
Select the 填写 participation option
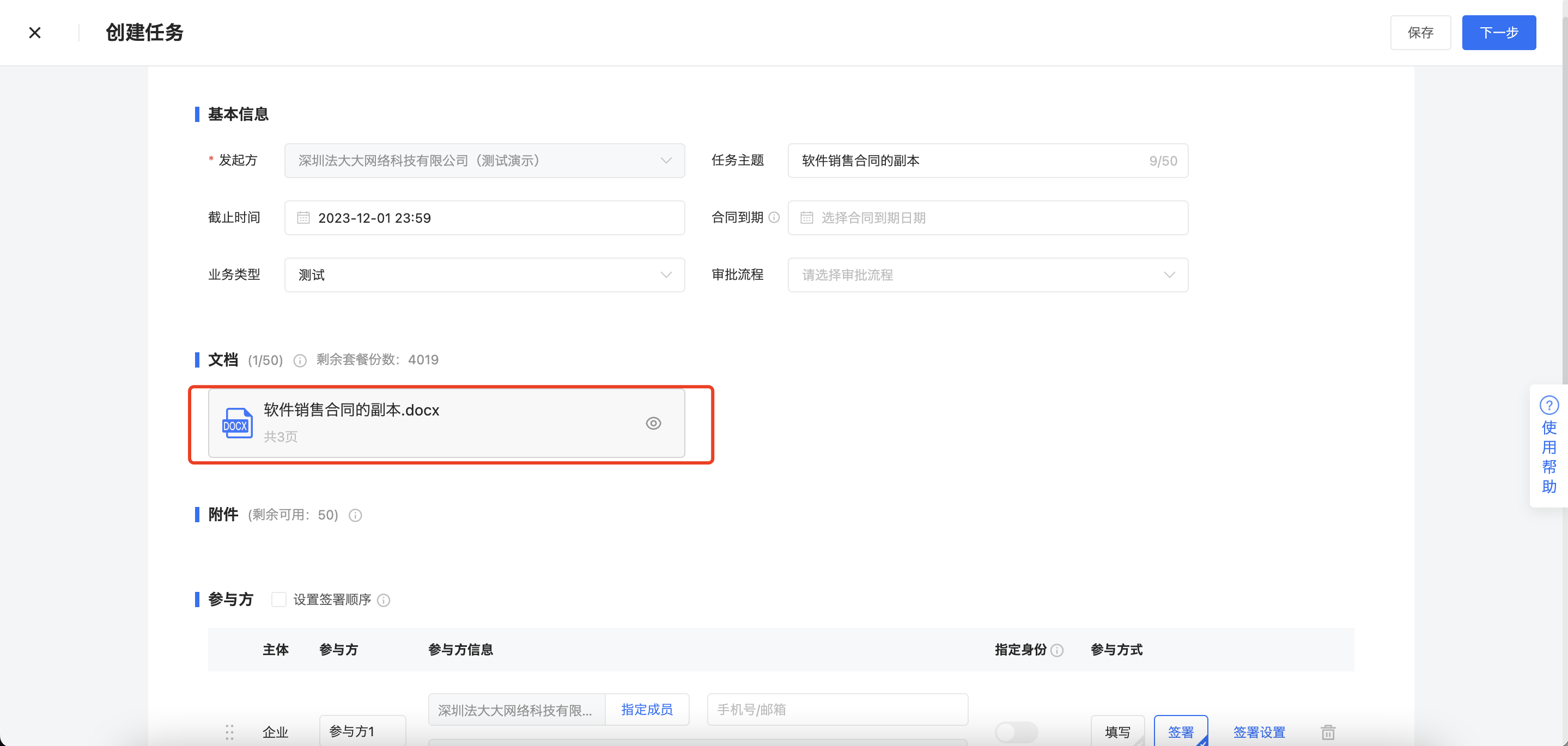tap(1117, 732)
